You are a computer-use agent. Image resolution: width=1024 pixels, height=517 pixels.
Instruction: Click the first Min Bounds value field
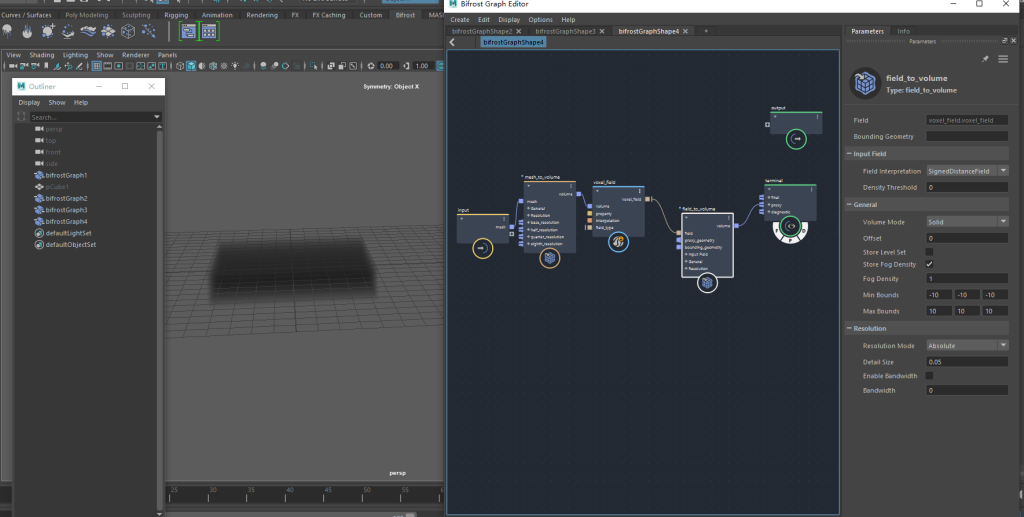pyautogui.click(x=939, y=295)
